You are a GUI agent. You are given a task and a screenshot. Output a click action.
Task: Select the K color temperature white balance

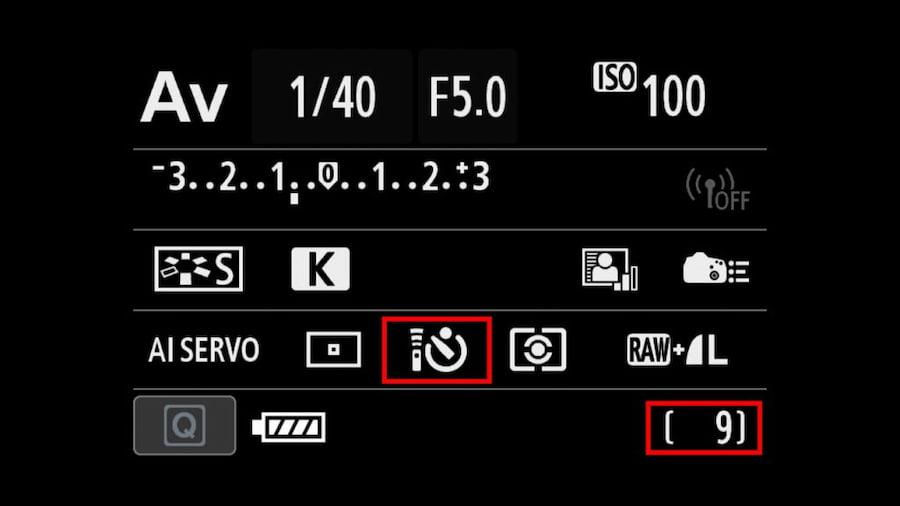pos(320,269)
